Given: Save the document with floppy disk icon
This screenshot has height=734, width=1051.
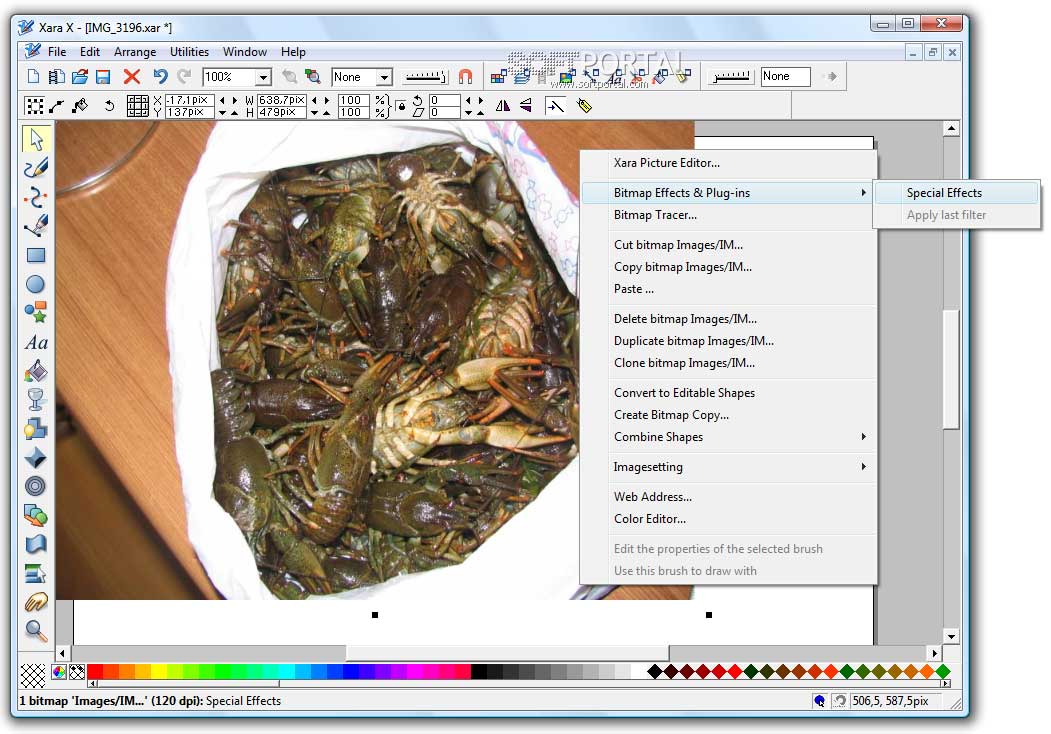Looking at the screenshot, I should coord(103,77).
